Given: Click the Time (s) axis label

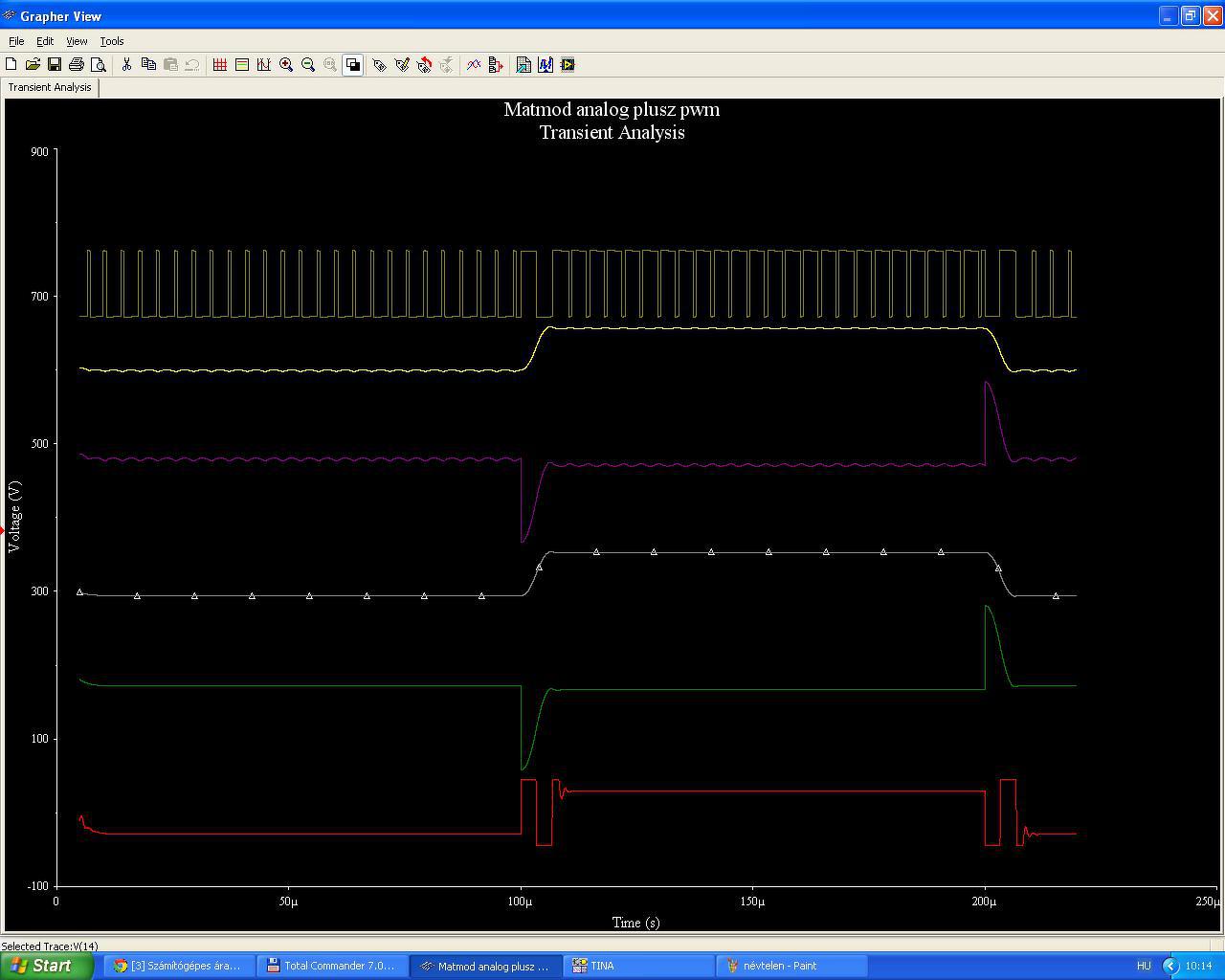Looking at the screenshot, I should coord(636,923).
